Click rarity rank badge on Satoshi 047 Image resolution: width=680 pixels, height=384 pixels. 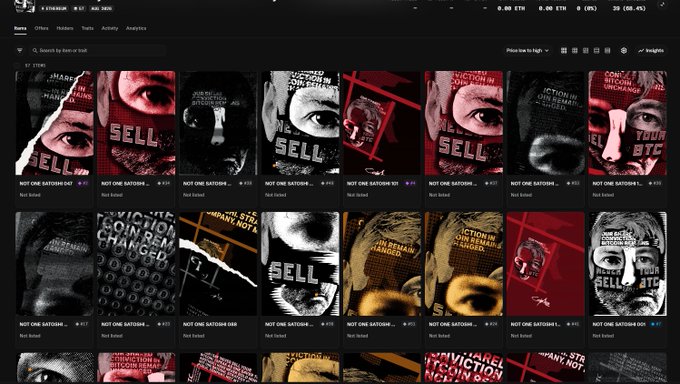pyautogui.click(x=83, y=184)
